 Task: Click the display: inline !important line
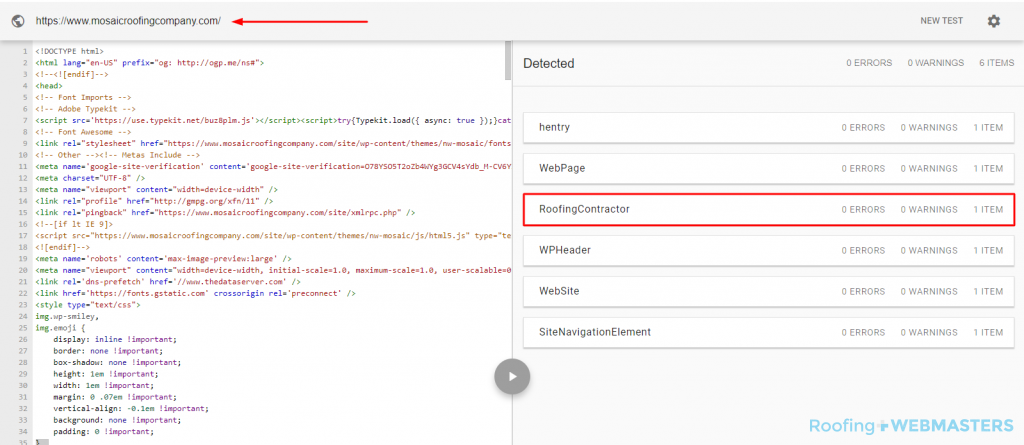pos(115,340)
